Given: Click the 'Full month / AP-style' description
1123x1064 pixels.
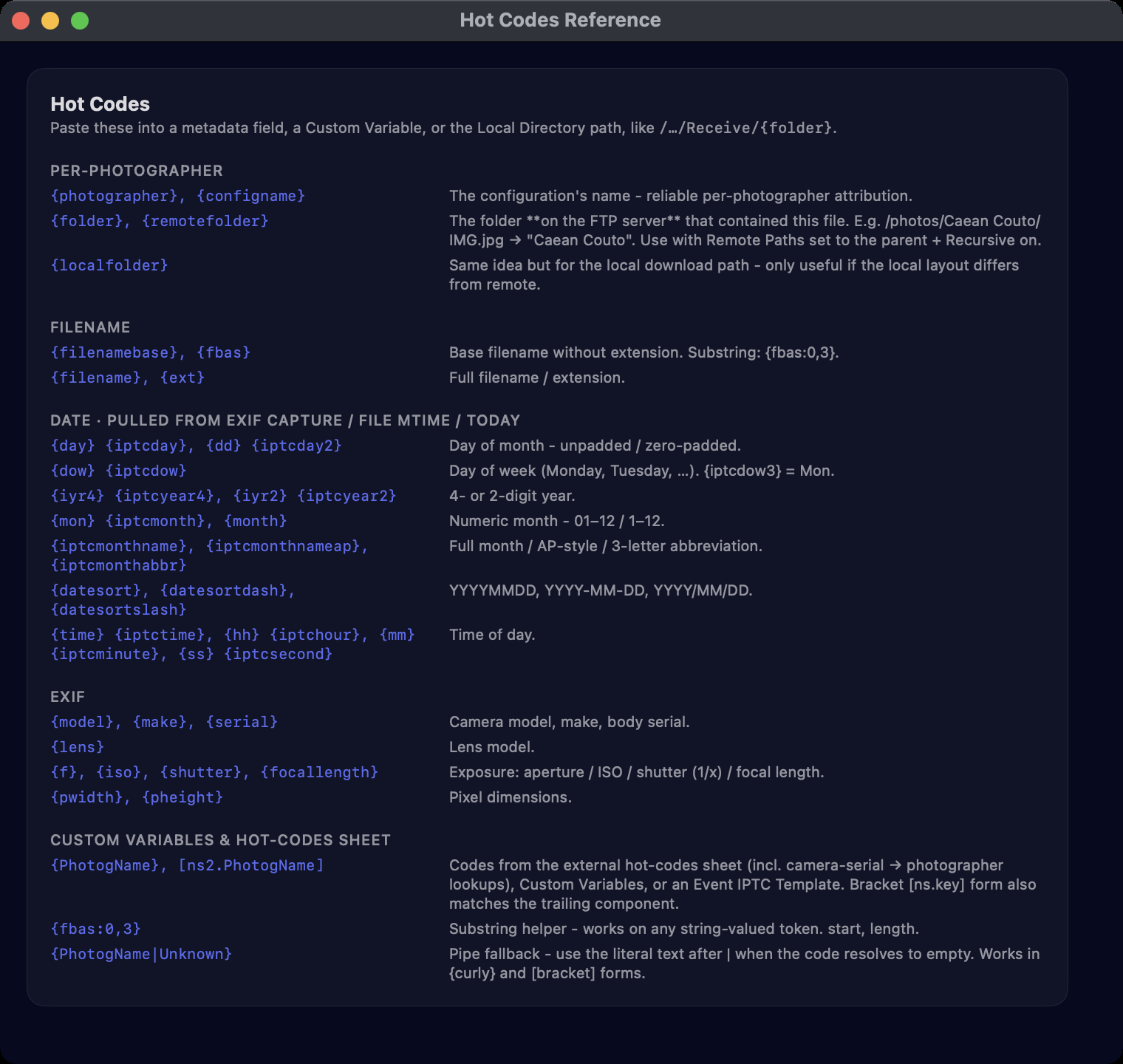Looking at the screenshot, I should [x=606, y=546].
